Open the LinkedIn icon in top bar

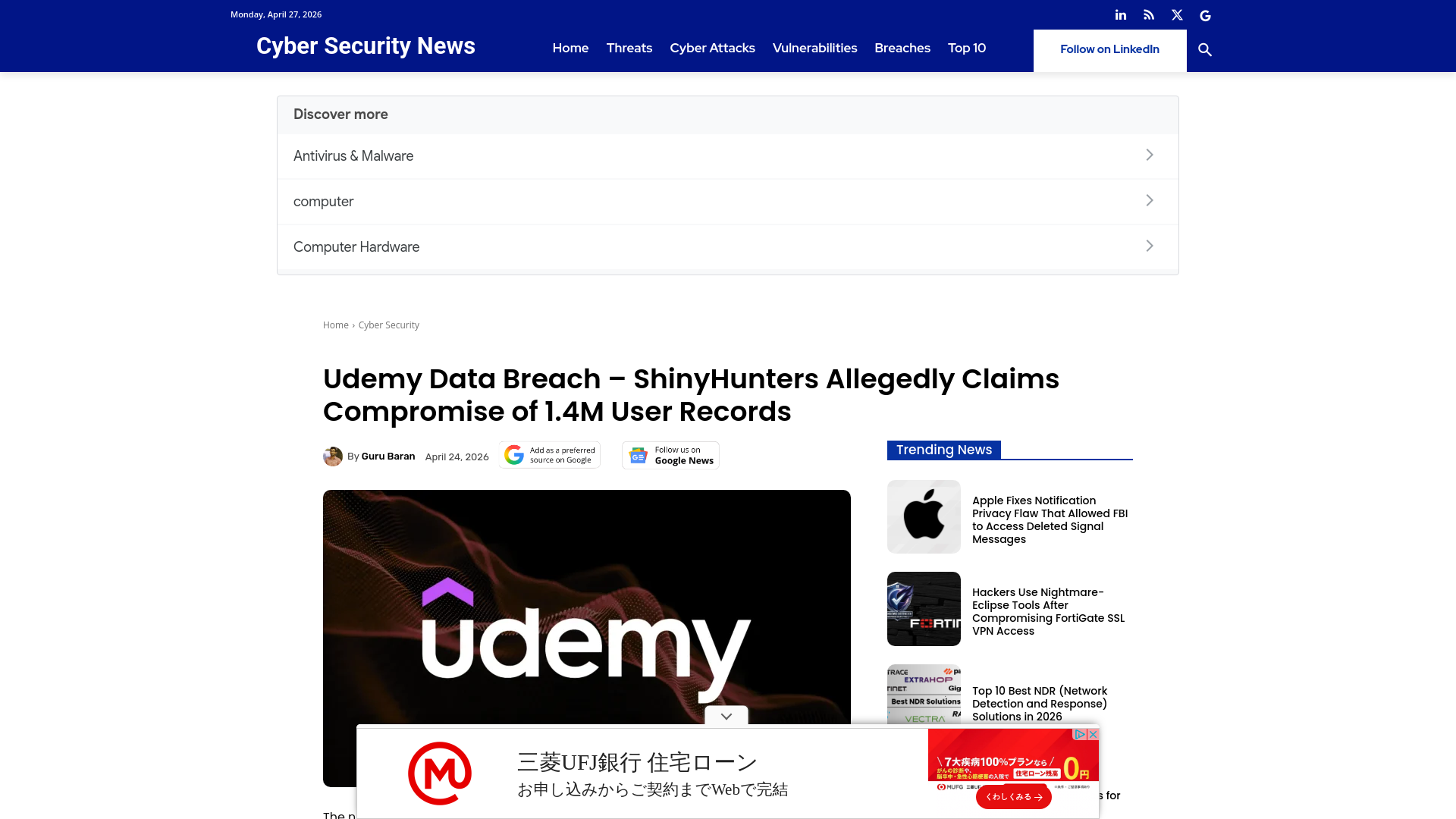coord(1121,15)
